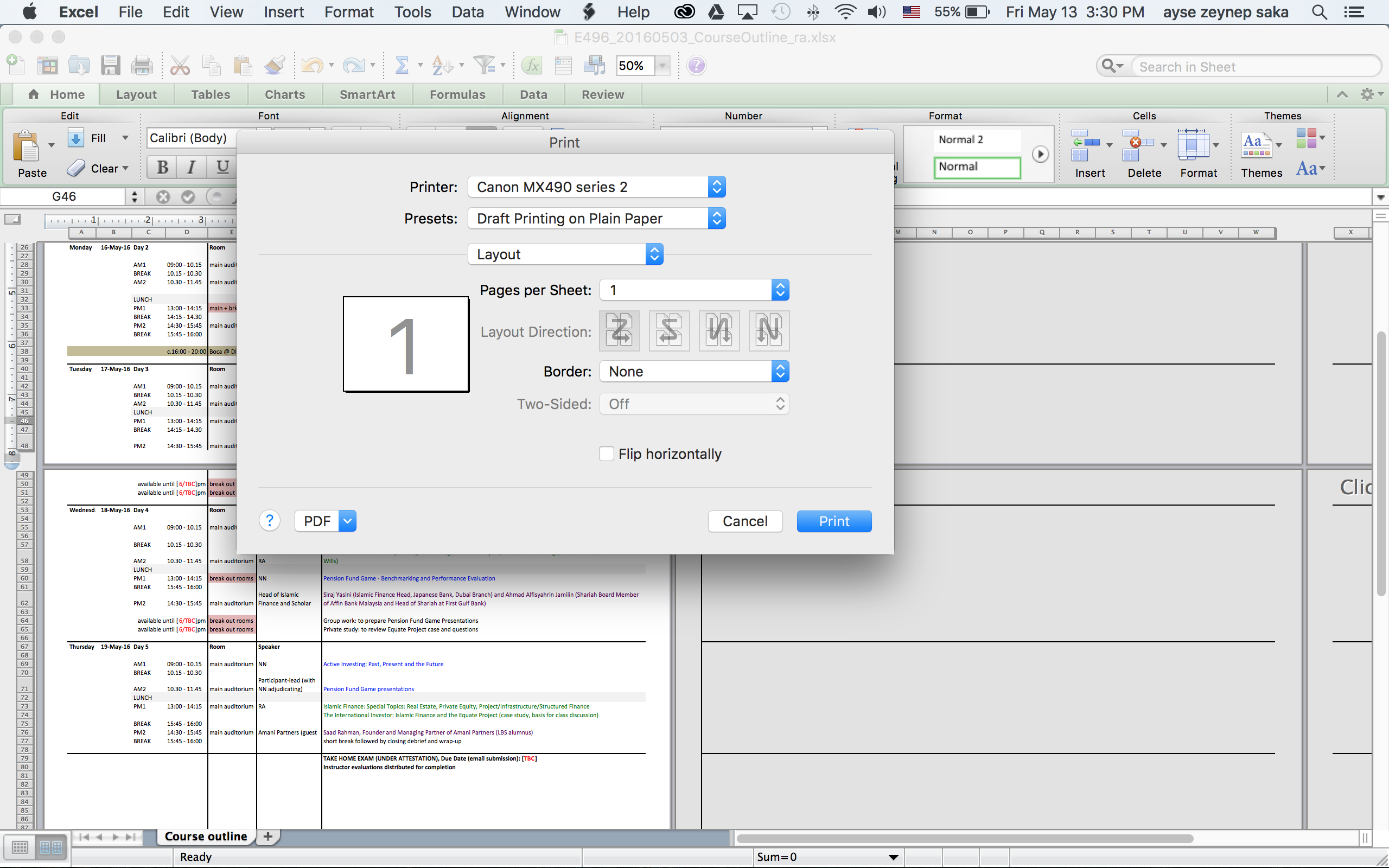The width and height of the screenshot is (1389, 868).
Task: Click the Cut scissors icon
Action: pos(180,66)
